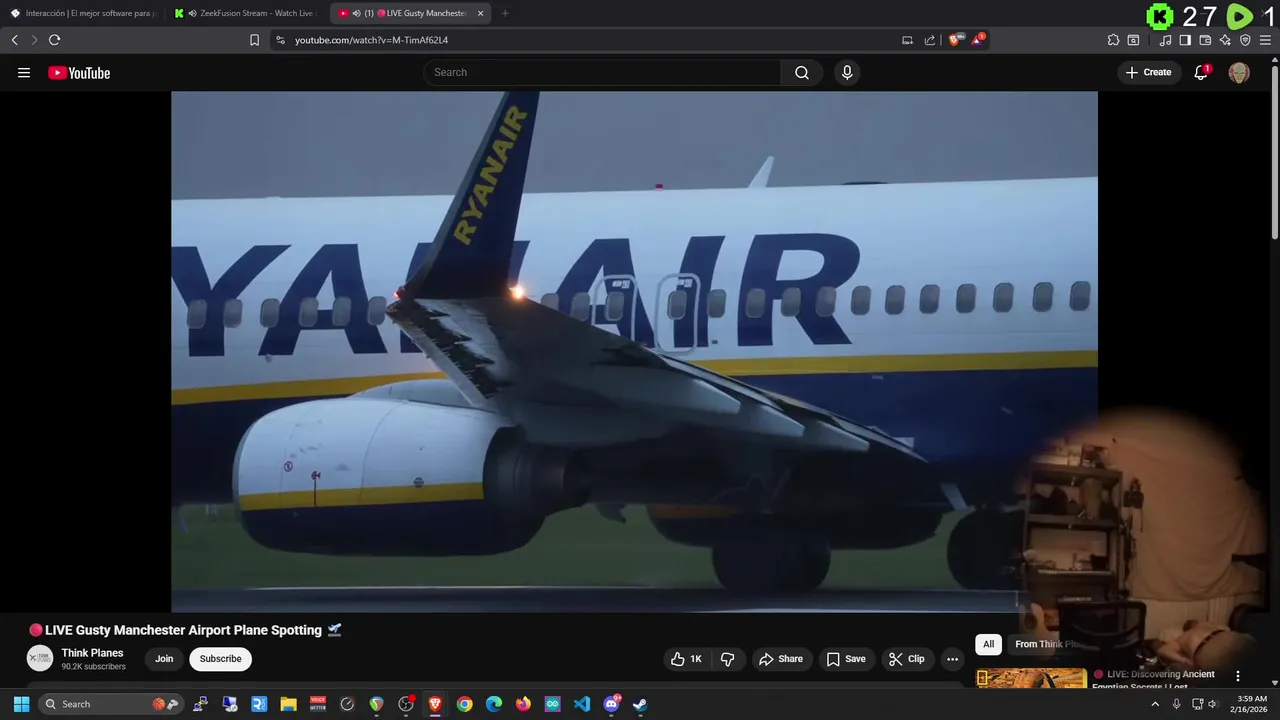
Task: Like the video with thumbs up
Action: pyautogui.click(x=686, y=659)
